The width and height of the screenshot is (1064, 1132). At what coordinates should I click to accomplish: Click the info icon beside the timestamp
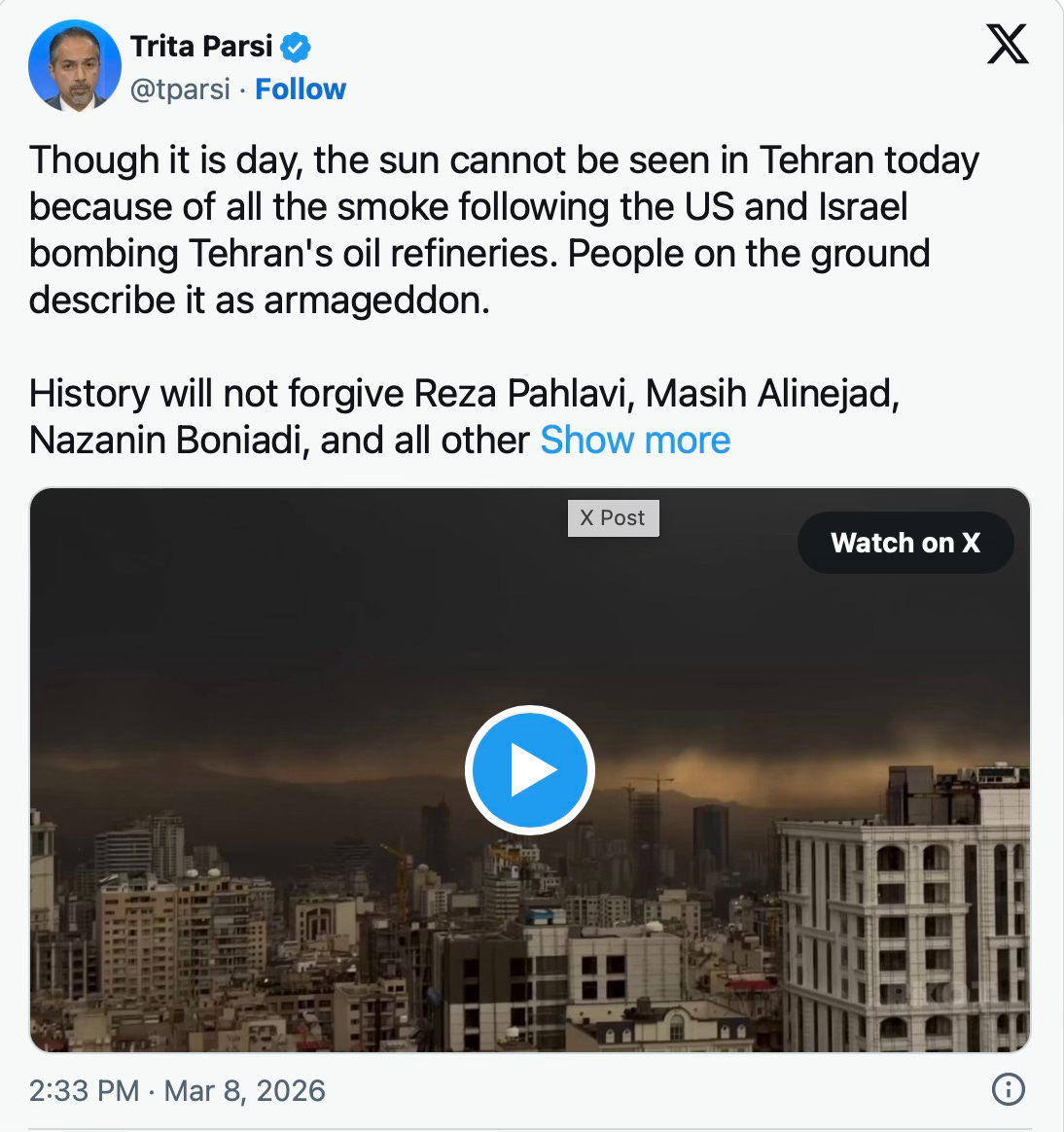tap(1008, 1090)
